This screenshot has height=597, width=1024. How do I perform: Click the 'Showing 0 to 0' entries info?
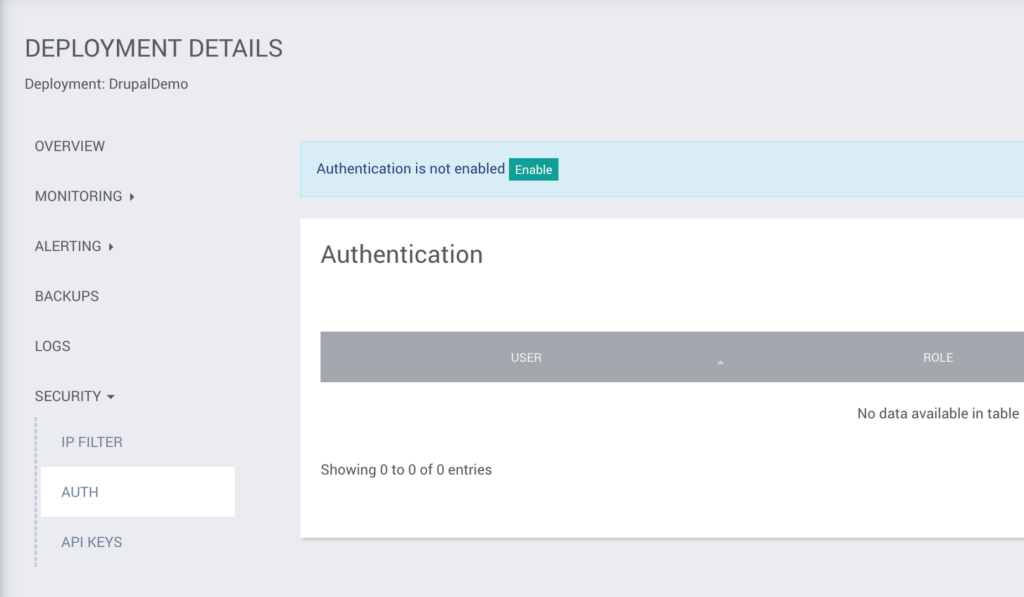[x=406, y=470]
